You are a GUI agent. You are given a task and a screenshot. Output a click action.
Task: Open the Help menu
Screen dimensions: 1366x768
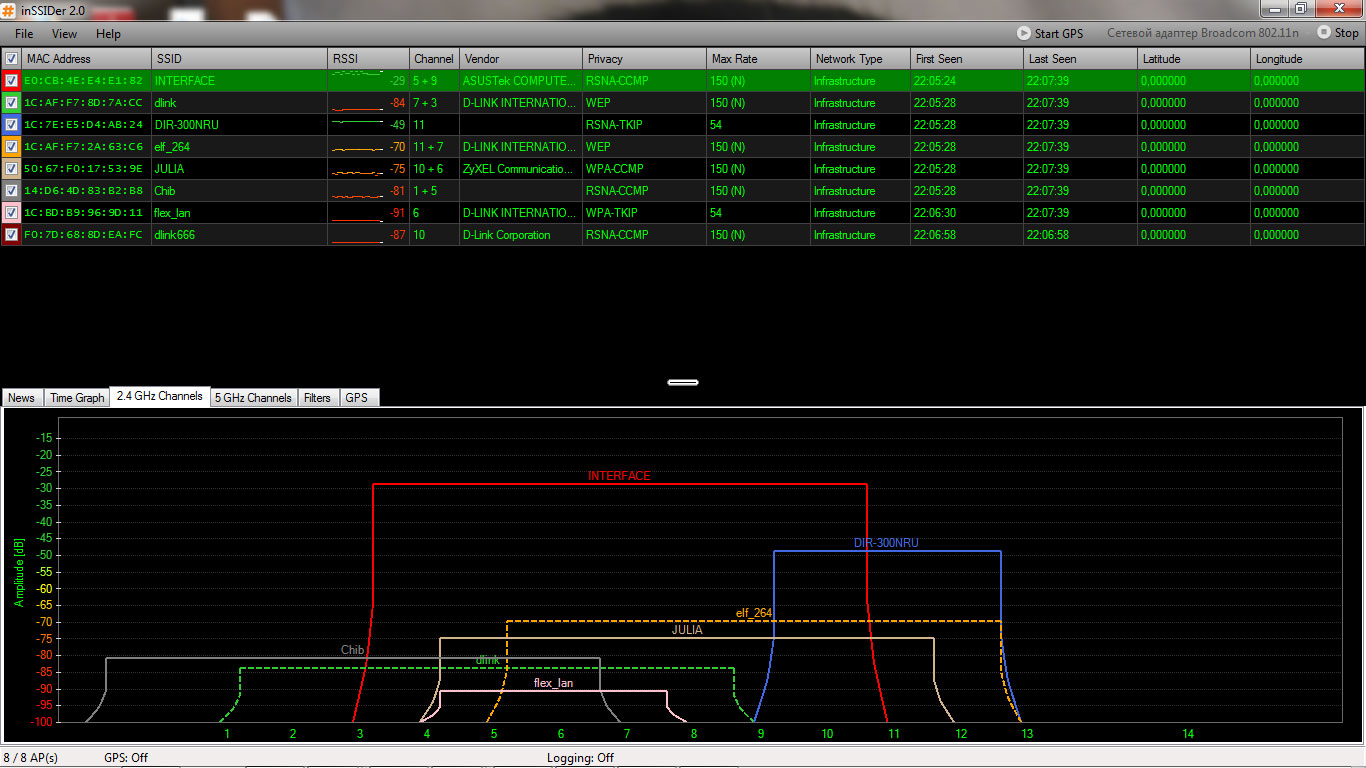pos(108,34)
